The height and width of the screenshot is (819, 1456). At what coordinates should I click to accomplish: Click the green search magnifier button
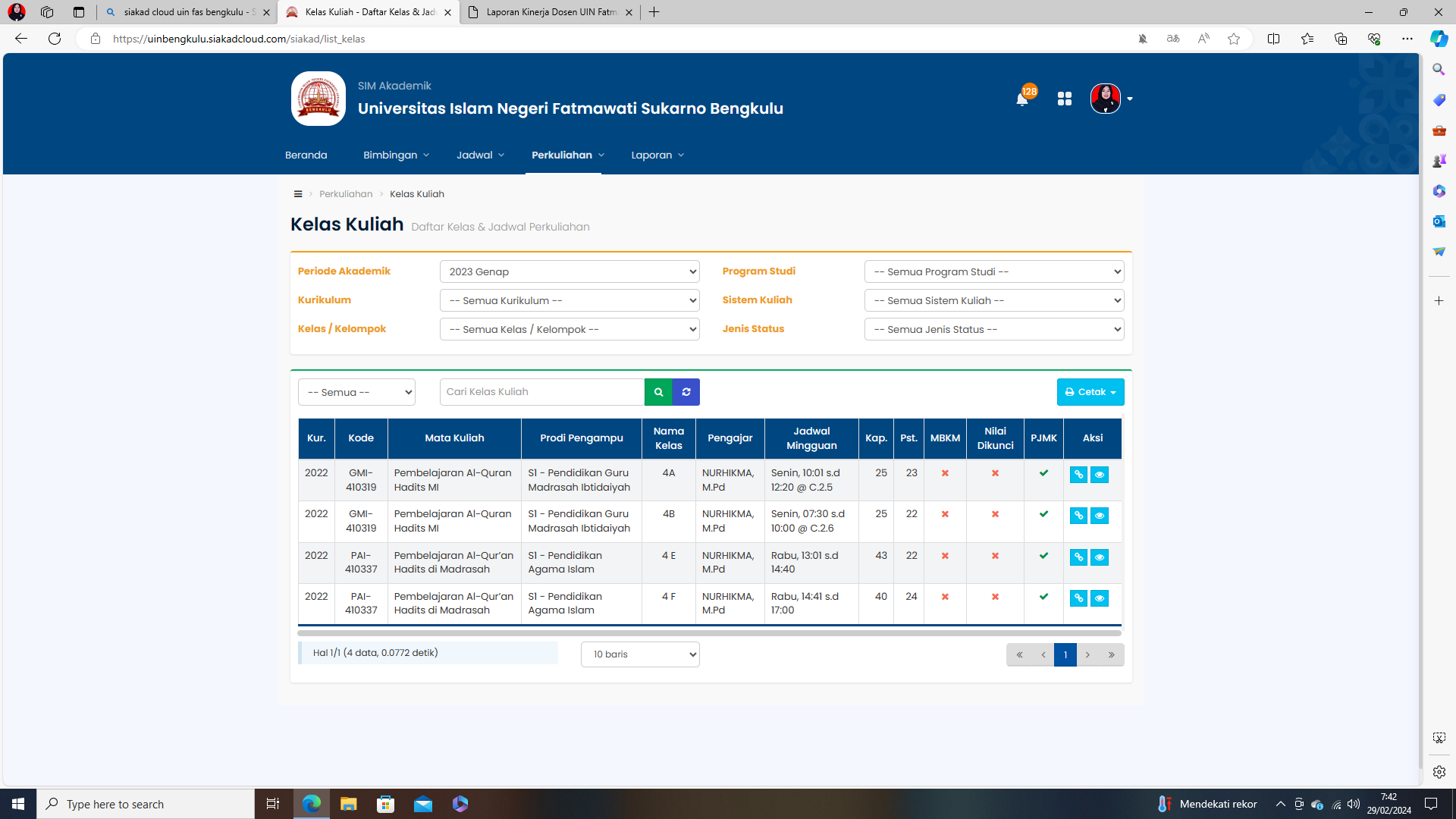click(658, 392)
